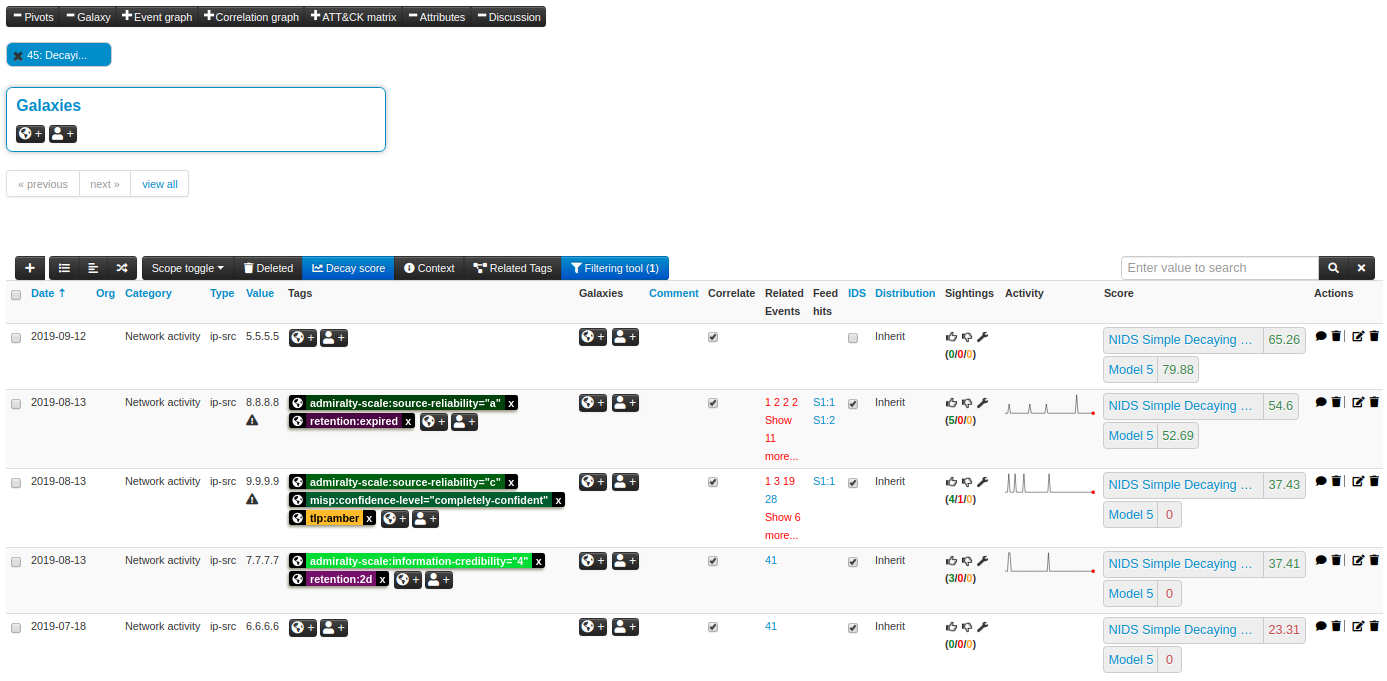Screen dimensions: 1387x681
Task: Expand the ATT&CK matrix section
Action: 353,17
